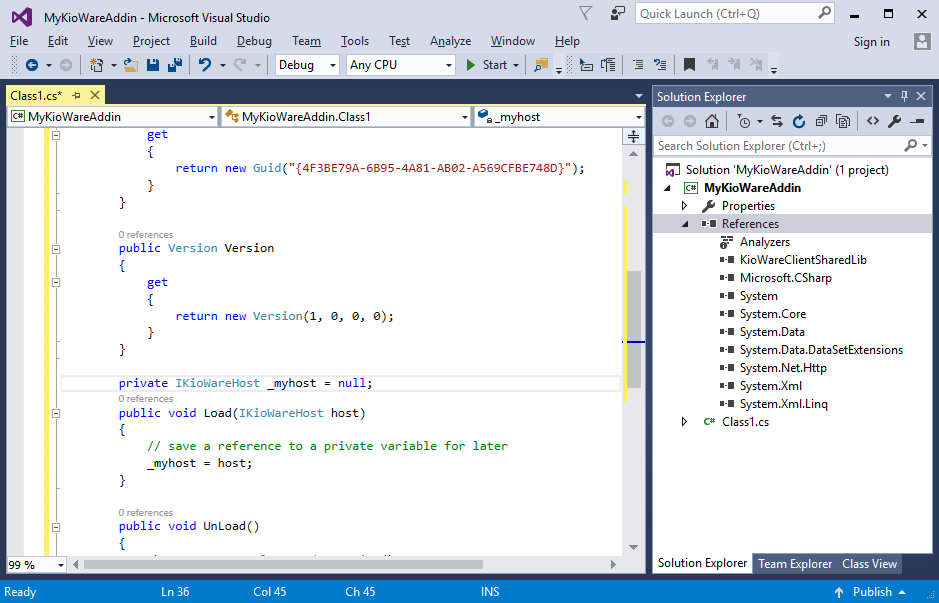Image resolution: width=939 pixels, height=603 pixels.
Task: Toggle Preview Selected Items in Solution Explorer
Action: [917, 122]
